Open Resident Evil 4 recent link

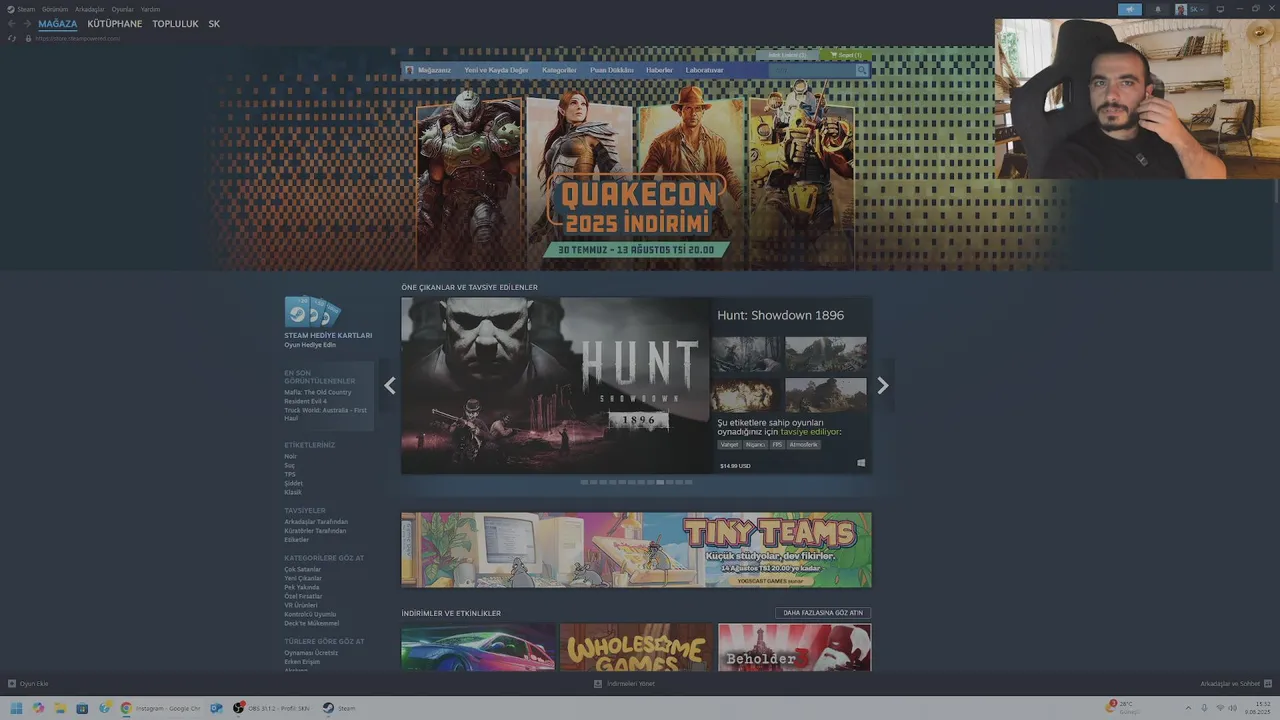[305, 401]
